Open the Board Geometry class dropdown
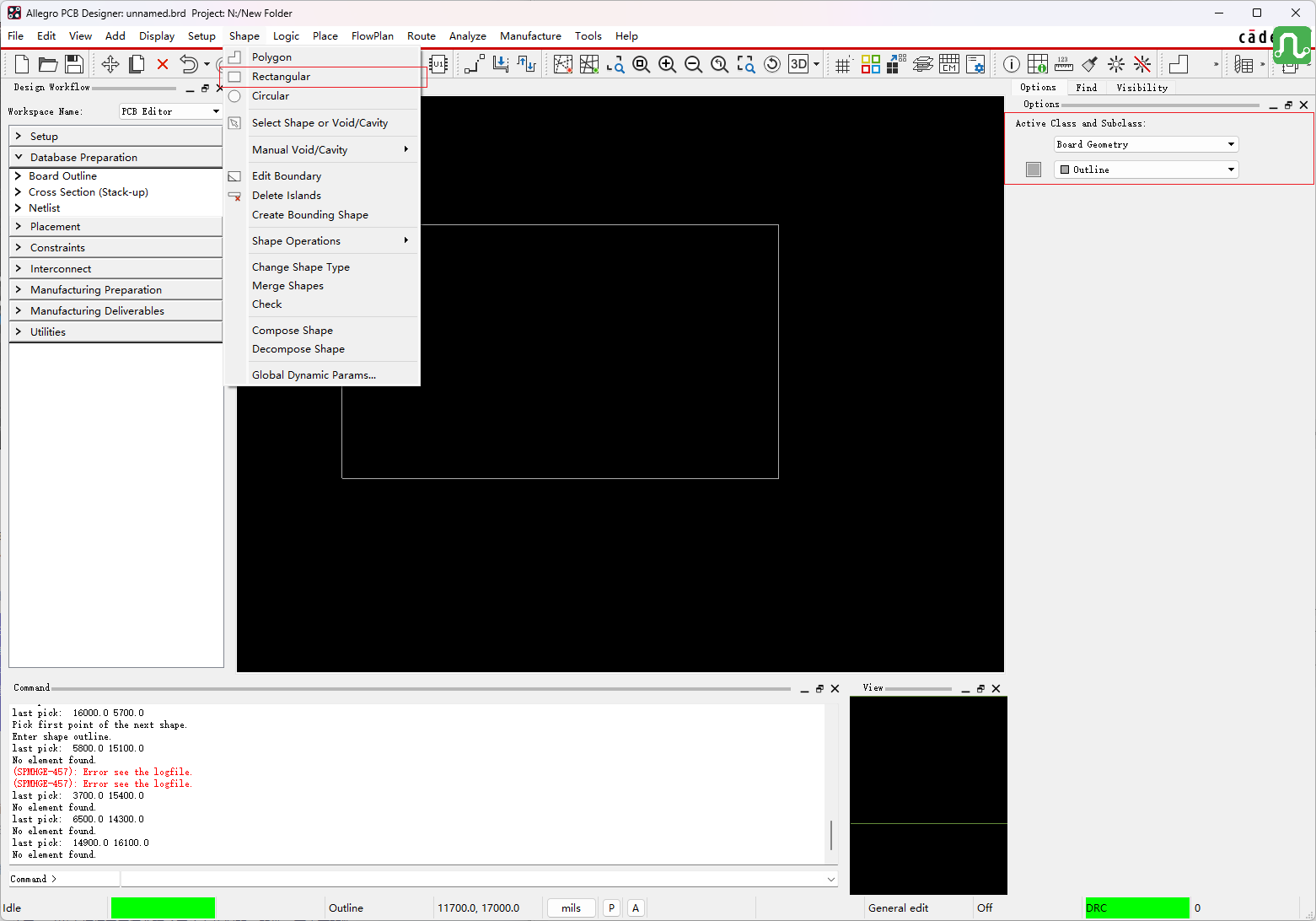1316x921 pixels. tap(1147, 144)
